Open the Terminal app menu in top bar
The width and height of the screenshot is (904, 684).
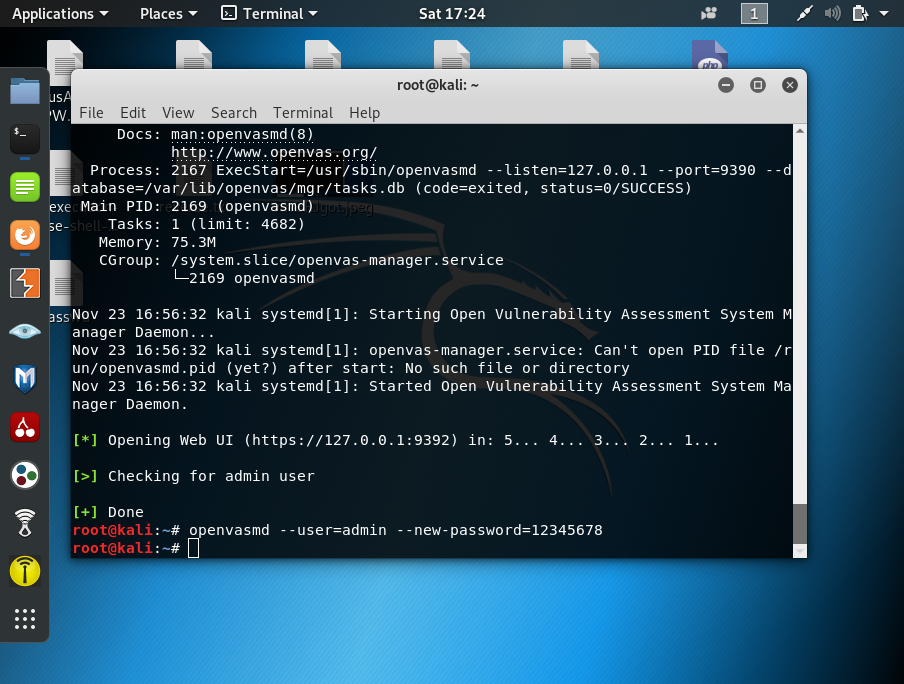(269, 13)
